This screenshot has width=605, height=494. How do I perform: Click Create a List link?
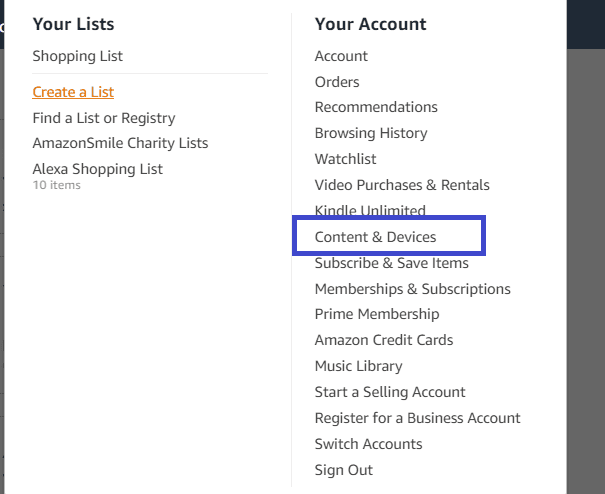point(73,92)
